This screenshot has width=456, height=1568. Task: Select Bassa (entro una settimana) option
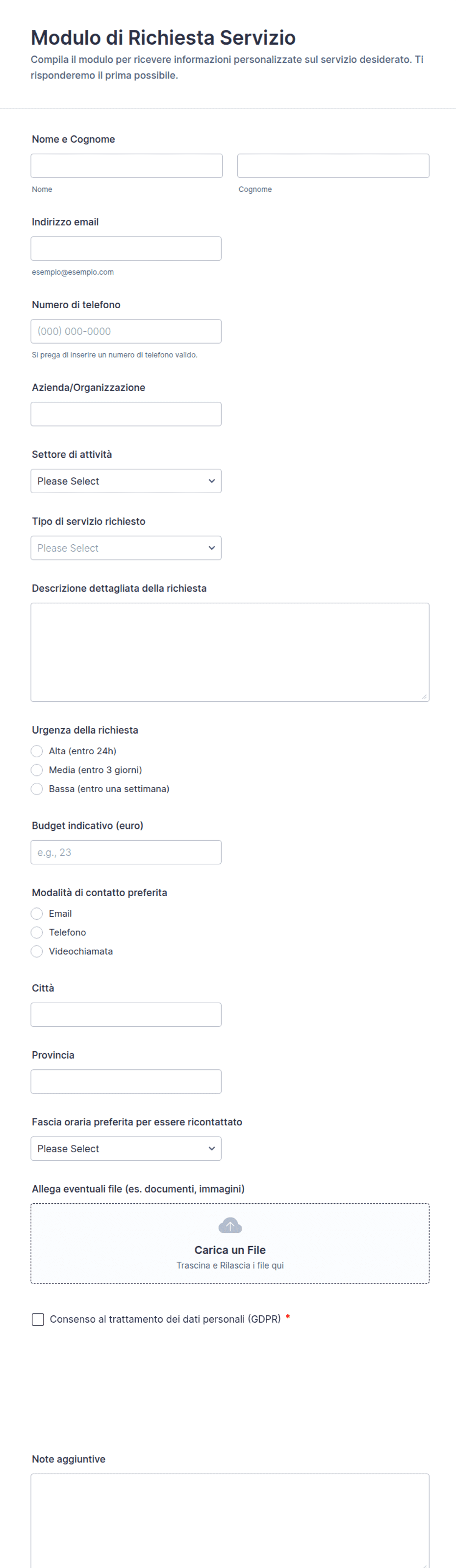pos(36,789)
